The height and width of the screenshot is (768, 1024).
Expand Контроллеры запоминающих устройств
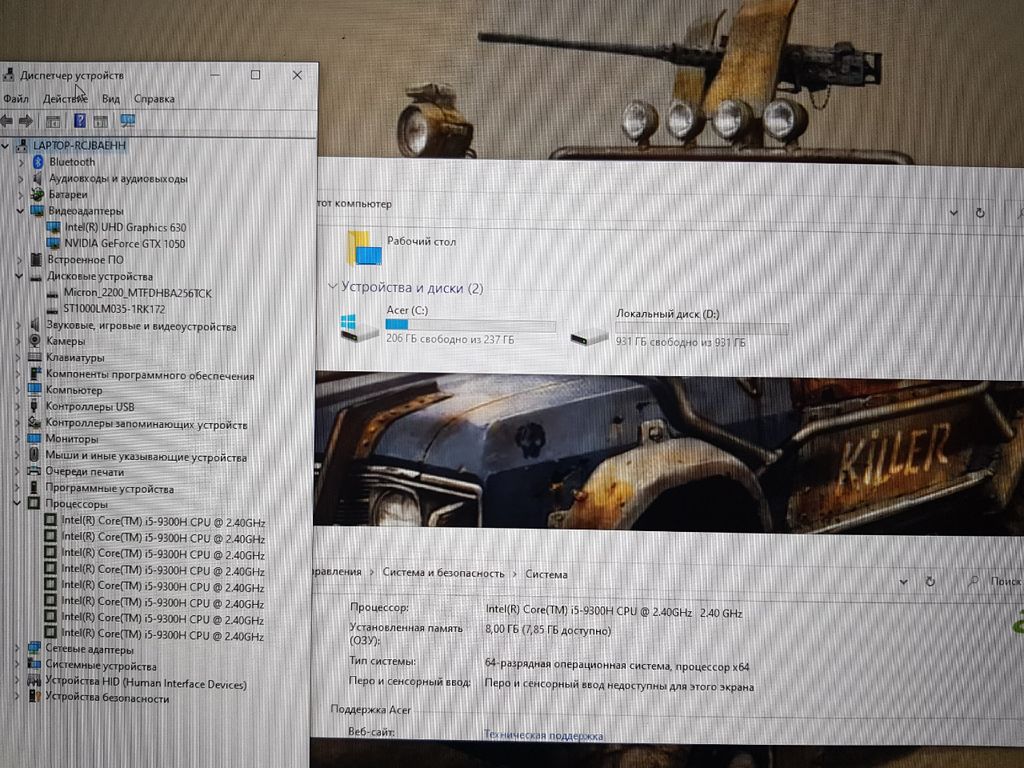pyautogui.click(x=19, y=423)
